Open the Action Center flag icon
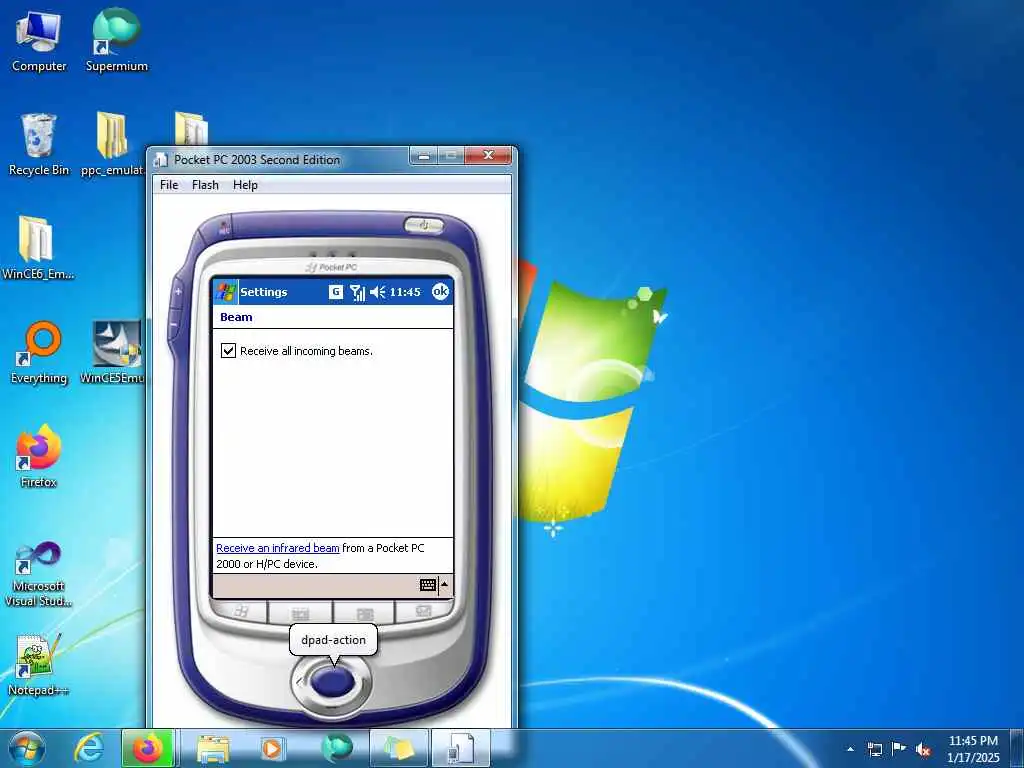Image resolution: width=1024 pixels, height=768 pixels. coord(899,749)
